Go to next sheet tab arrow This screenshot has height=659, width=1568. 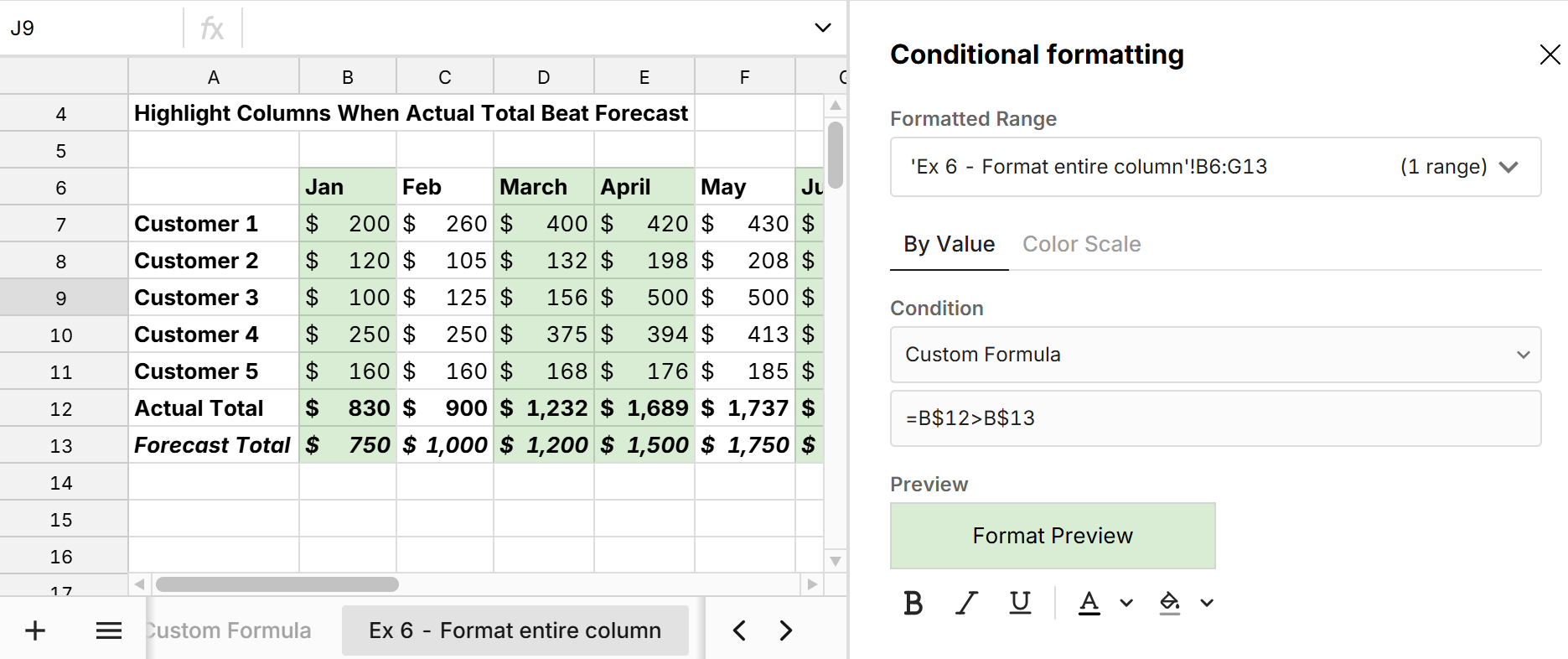785,630
